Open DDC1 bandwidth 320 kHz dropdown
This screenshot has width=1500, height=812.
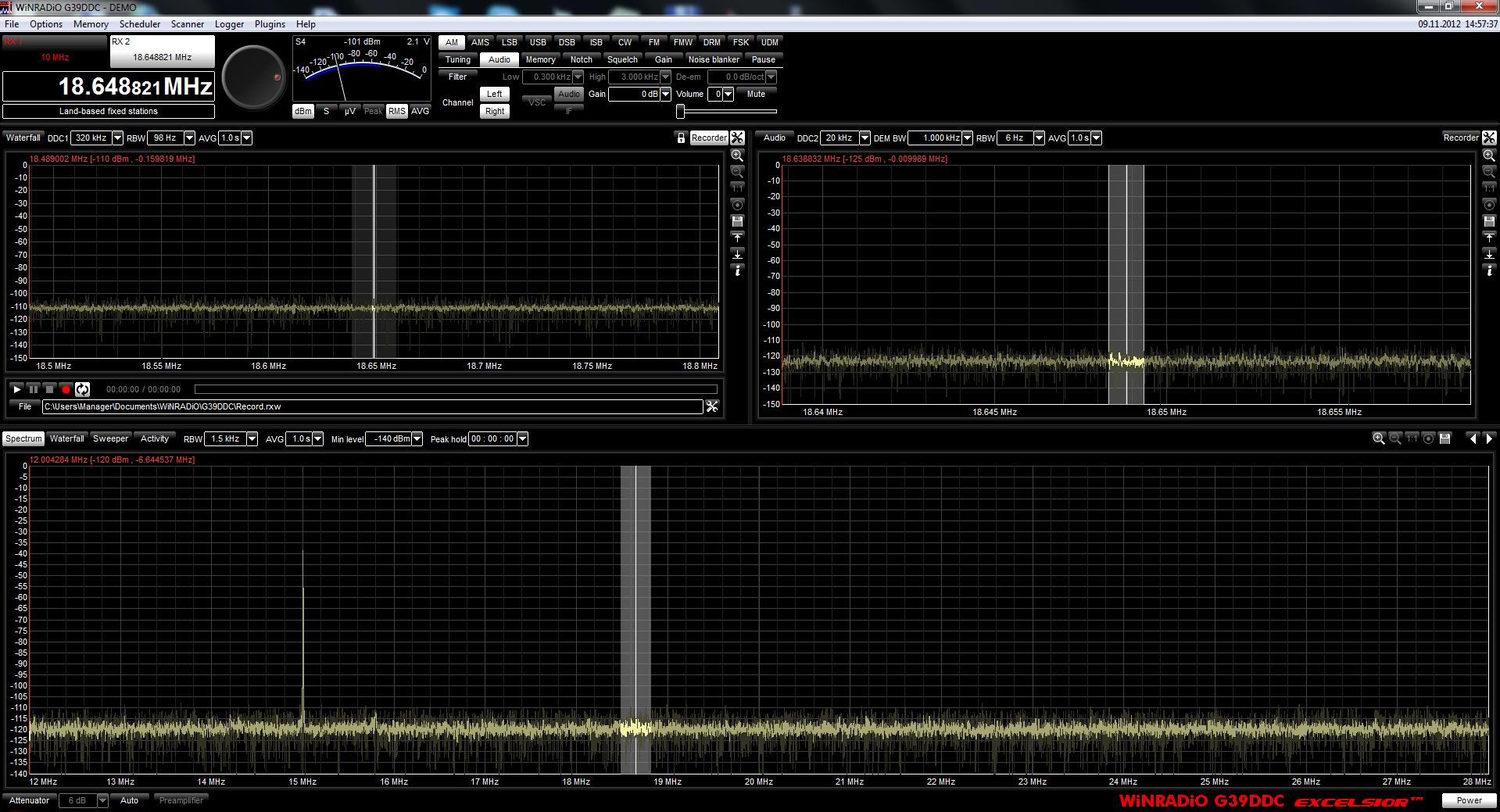[117, 138]
